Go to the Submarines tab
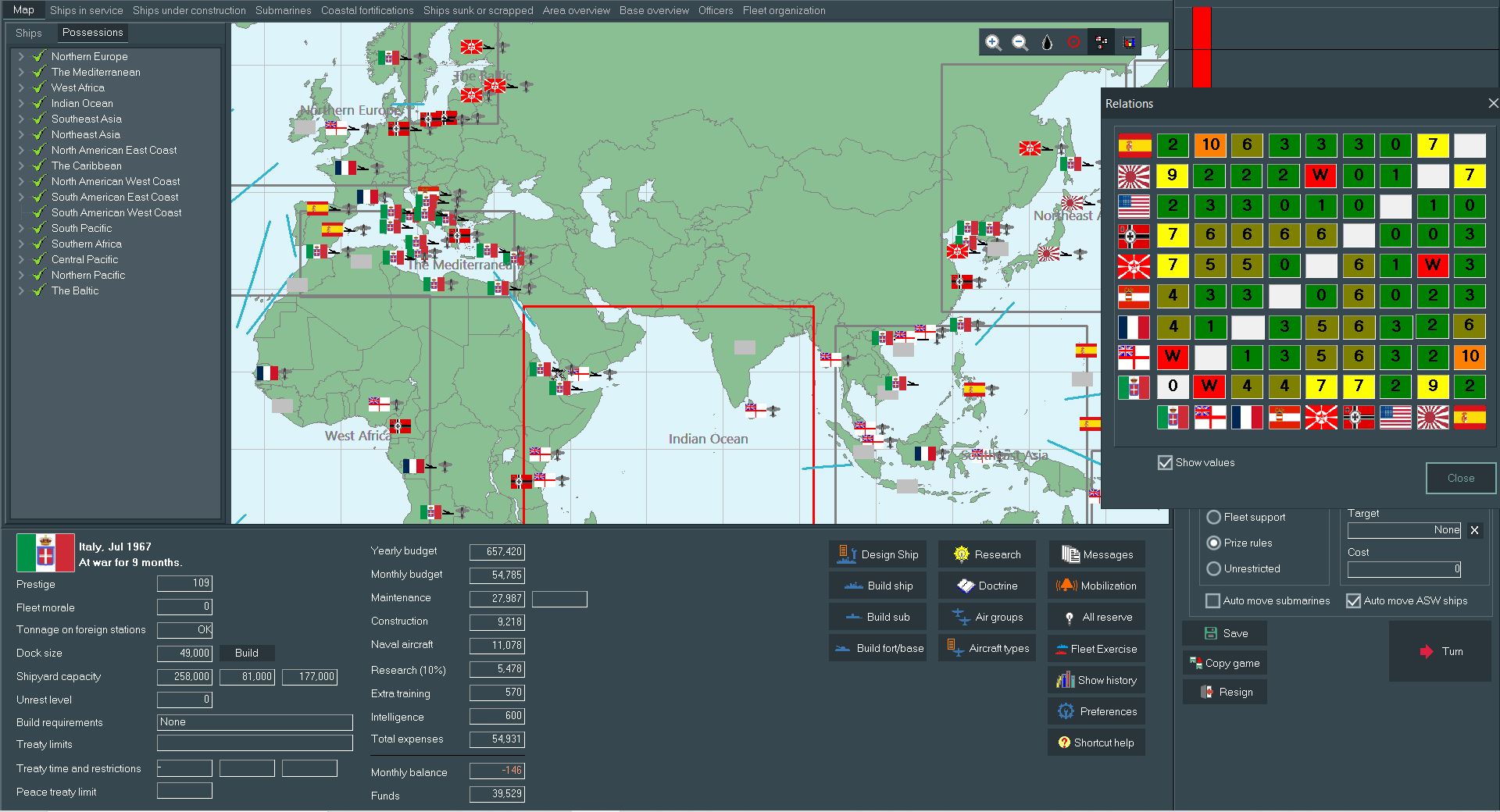This screenshot has height=812, width=1500. pos(284,10)
